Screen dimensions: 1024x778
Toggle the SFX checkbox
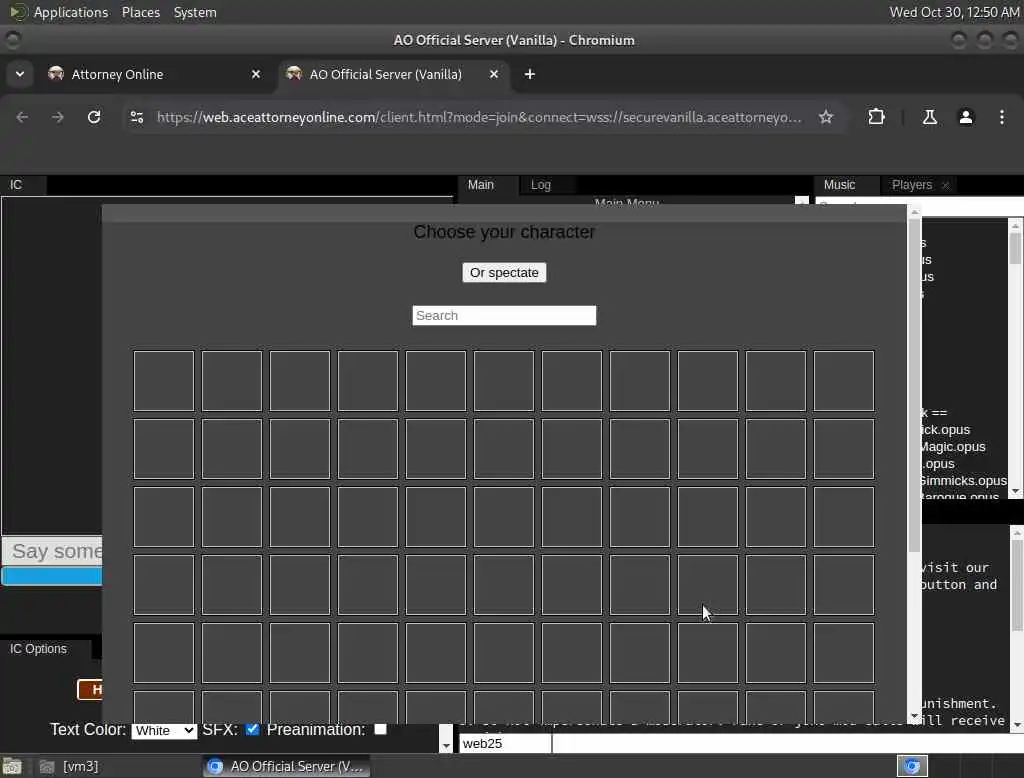pyautogui.click(x=252, y=729)
